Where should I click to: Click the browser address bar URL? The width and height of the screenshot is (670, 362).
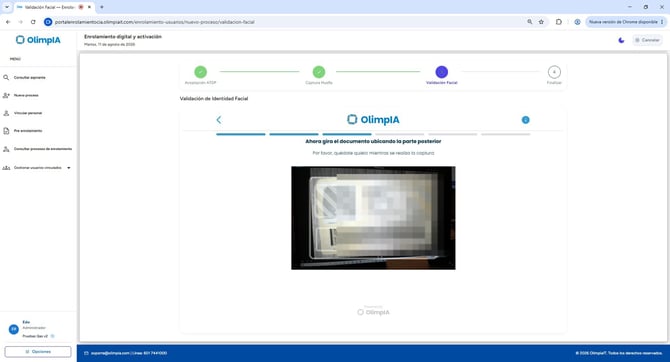click(x=155, y=22)
